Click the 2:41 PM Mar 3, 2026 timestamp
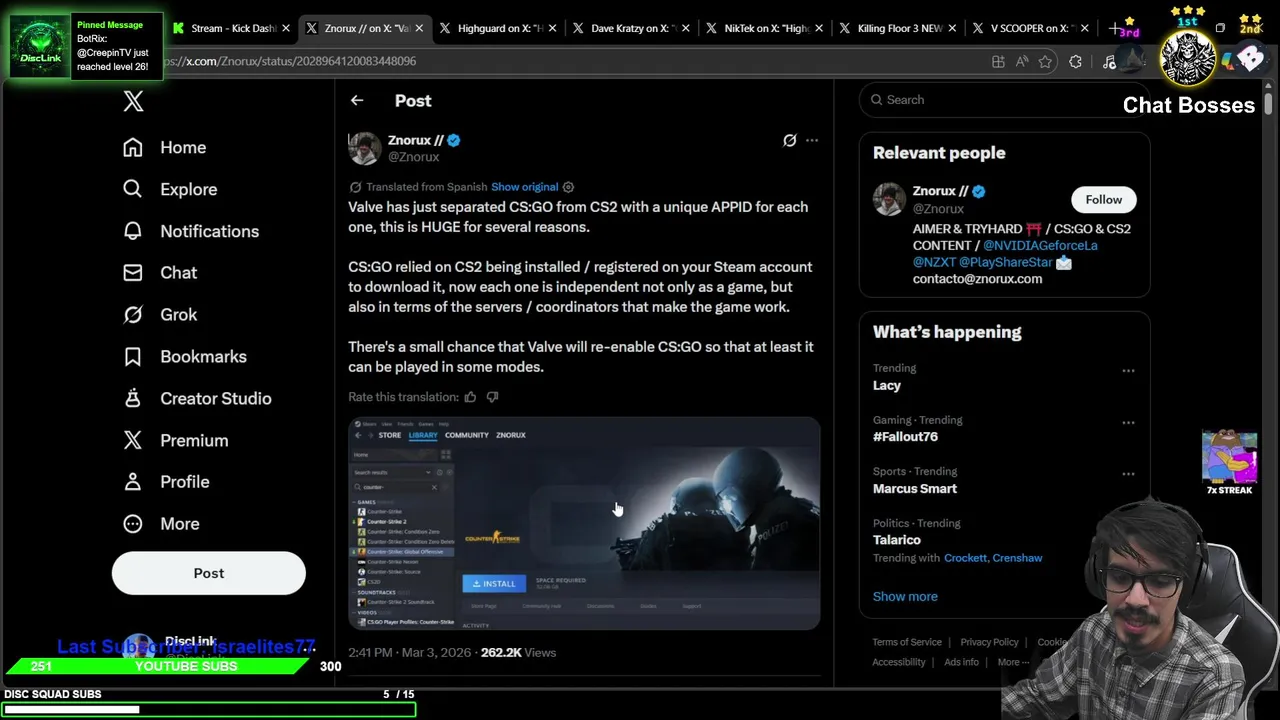 click(x=411, y=652)
